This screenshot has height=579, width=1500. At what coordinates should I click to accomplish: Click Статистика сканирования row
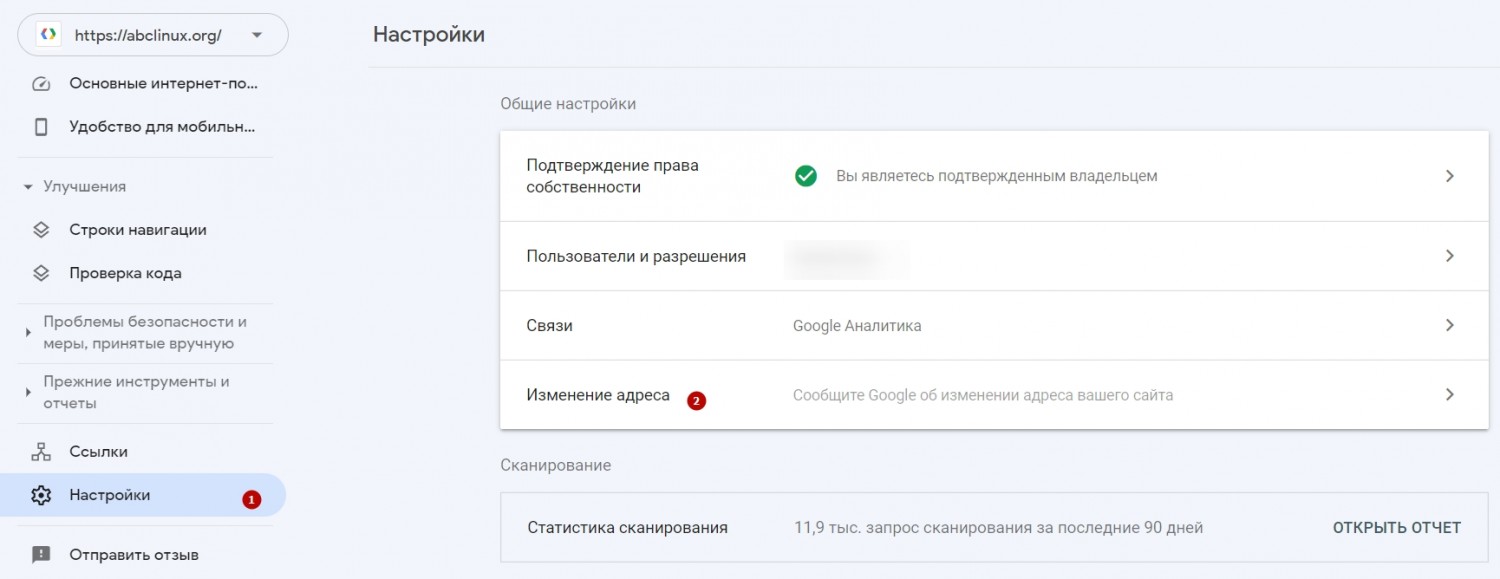coord(627,527)
